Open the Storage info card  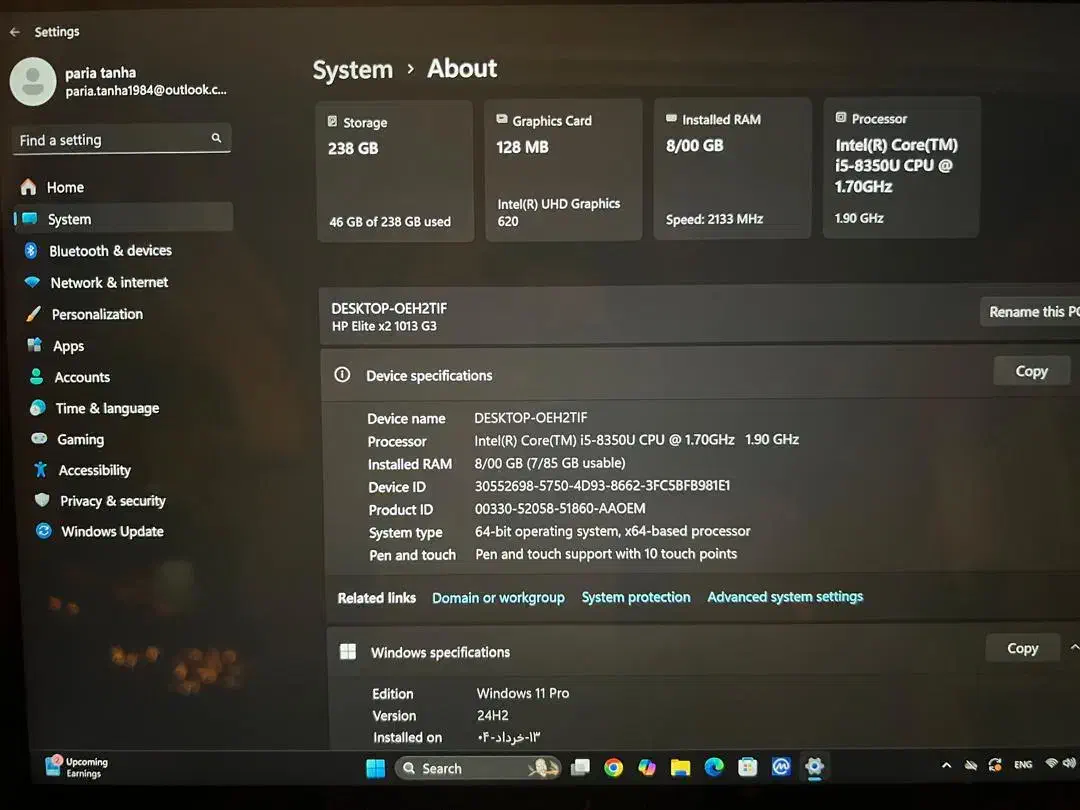click(x=395, y=170)
